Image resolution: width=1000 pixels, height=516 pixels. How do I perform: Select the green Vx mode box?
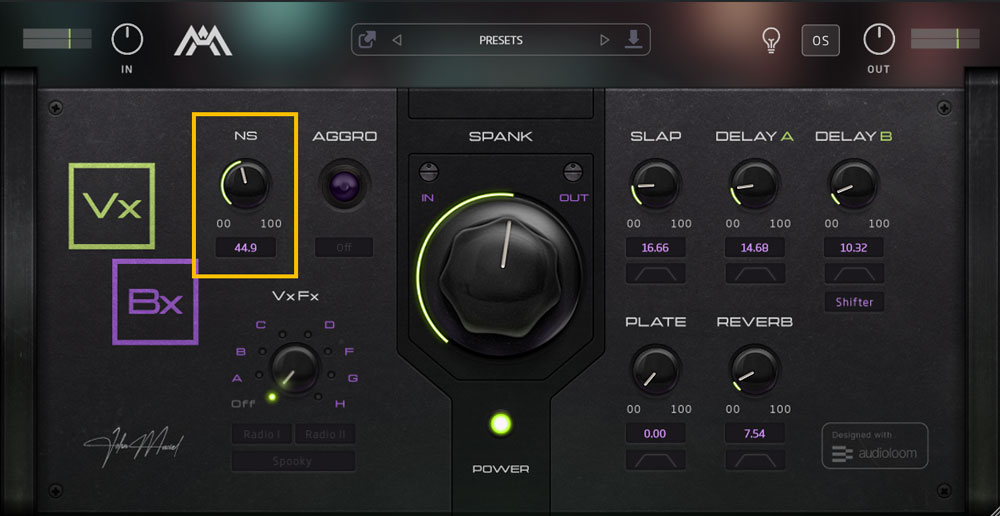pyautogui.click(x=112, y=206)
